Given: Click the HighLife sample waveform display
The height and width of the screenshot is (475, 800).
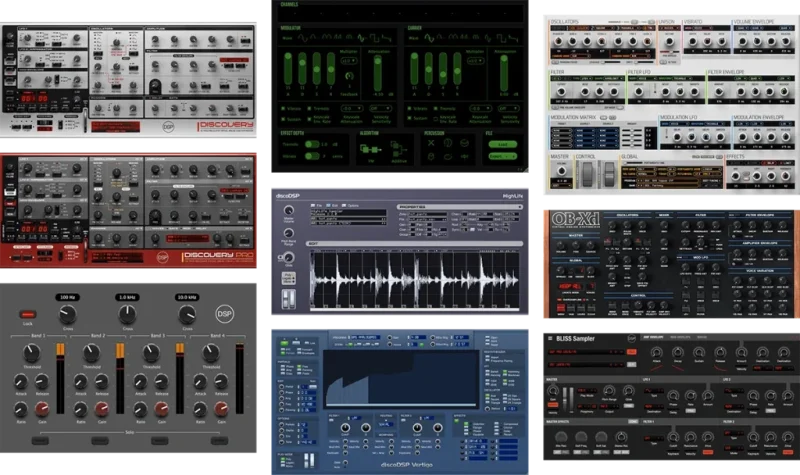Looking at the screenshot, I should (x=414, y=280).
